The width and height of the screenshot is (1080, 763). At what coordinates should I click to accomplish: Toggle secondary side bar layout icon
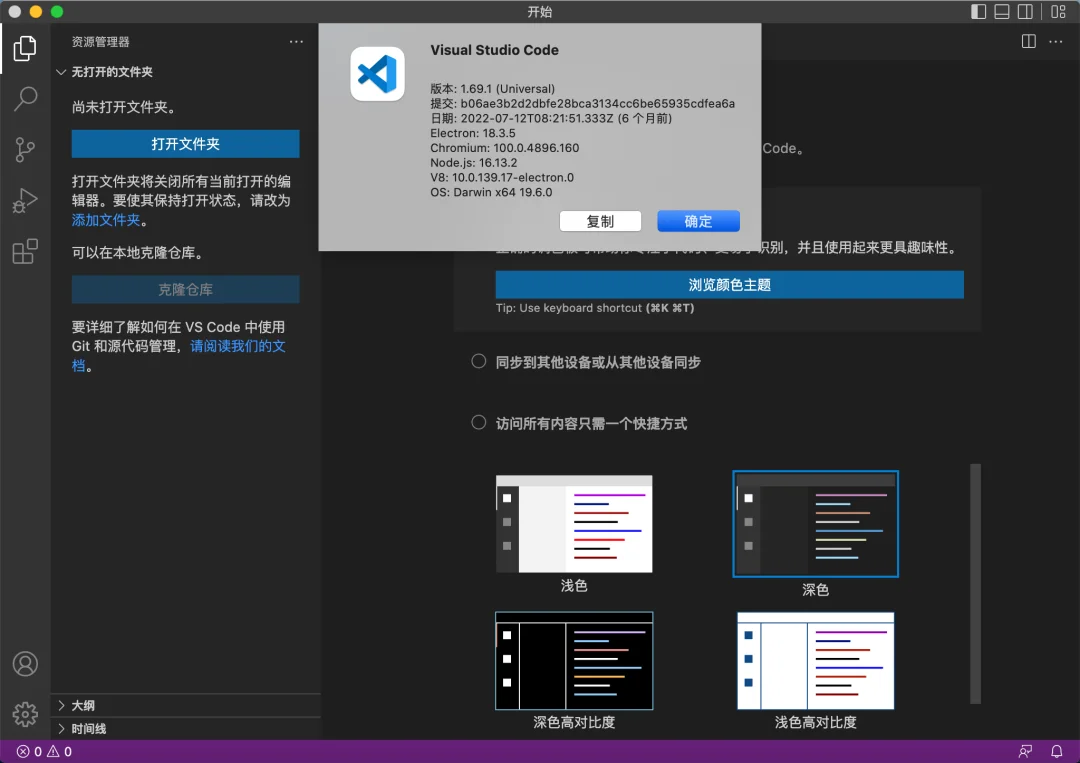[1026, 12]
